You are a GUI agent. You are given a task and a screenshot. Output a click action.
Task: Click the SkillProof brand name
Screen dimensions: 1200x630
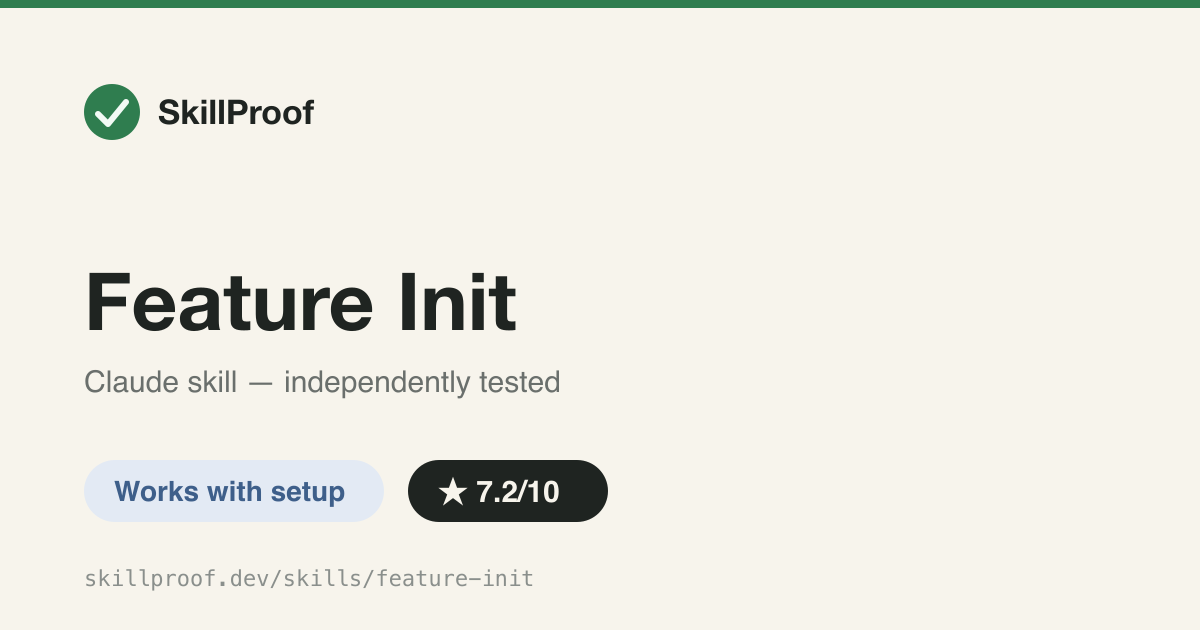click(236, 113)
